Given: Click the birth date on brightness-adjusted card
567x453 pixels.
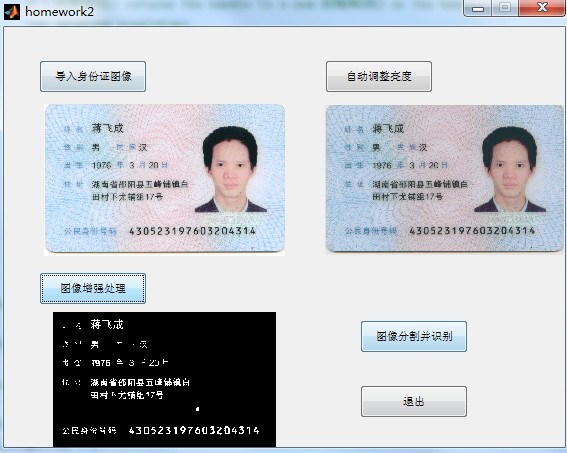Looking at the screenshot, I should pos(410,165).
